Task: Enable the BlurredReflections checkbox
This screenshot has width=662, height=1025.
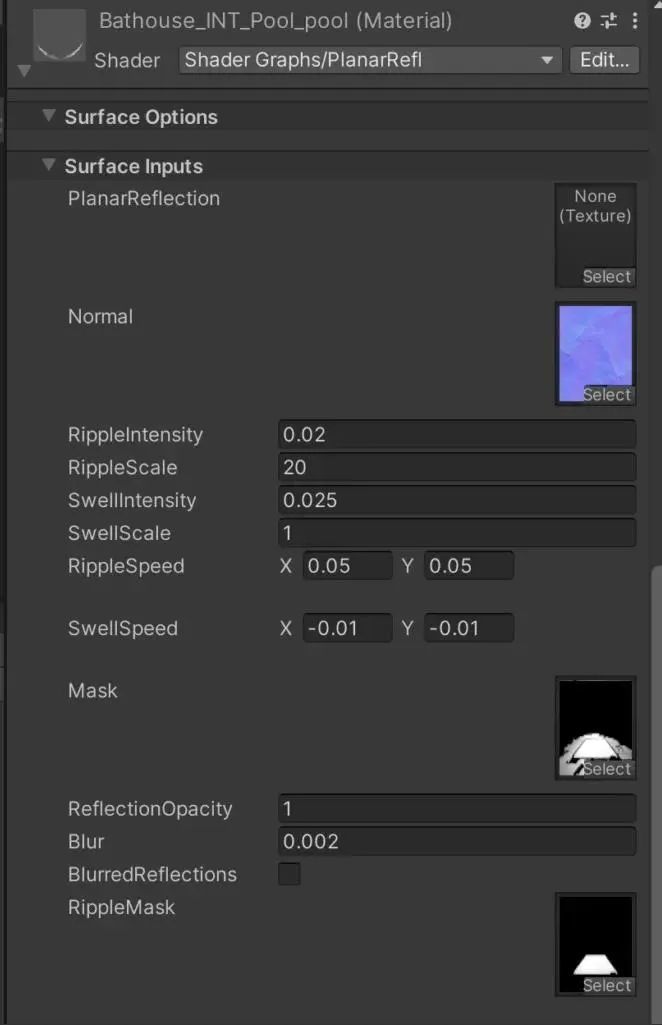Action: pyautogui.click(x=289, y=874)
